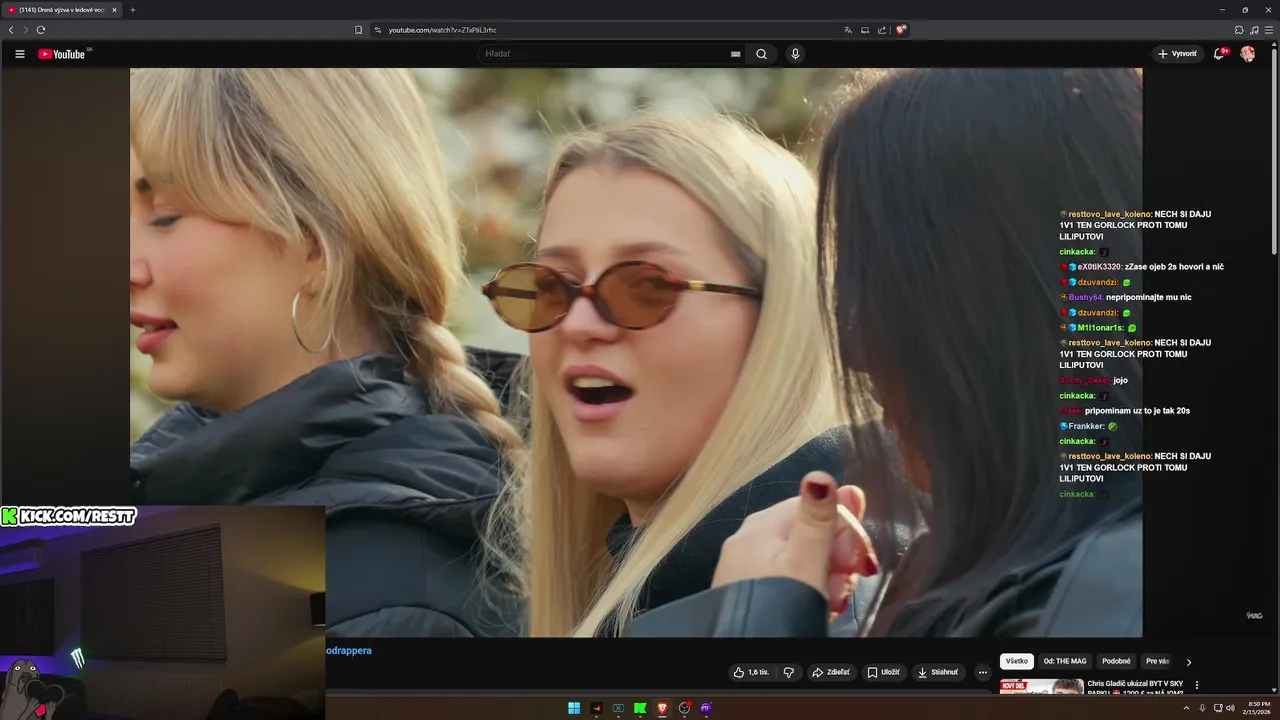This screenshot has height=720, width=1280.
Task: Open the odrappera link below the video
Action: [x=349, y=651]
